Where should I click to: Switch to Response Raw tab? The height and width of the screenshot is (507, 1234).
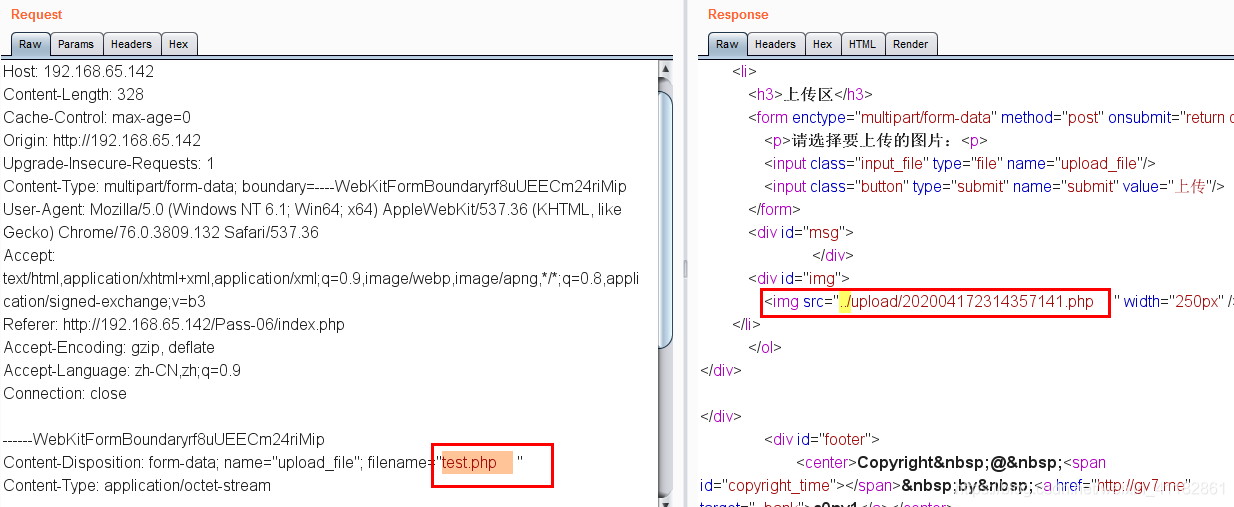click(727, 44)
